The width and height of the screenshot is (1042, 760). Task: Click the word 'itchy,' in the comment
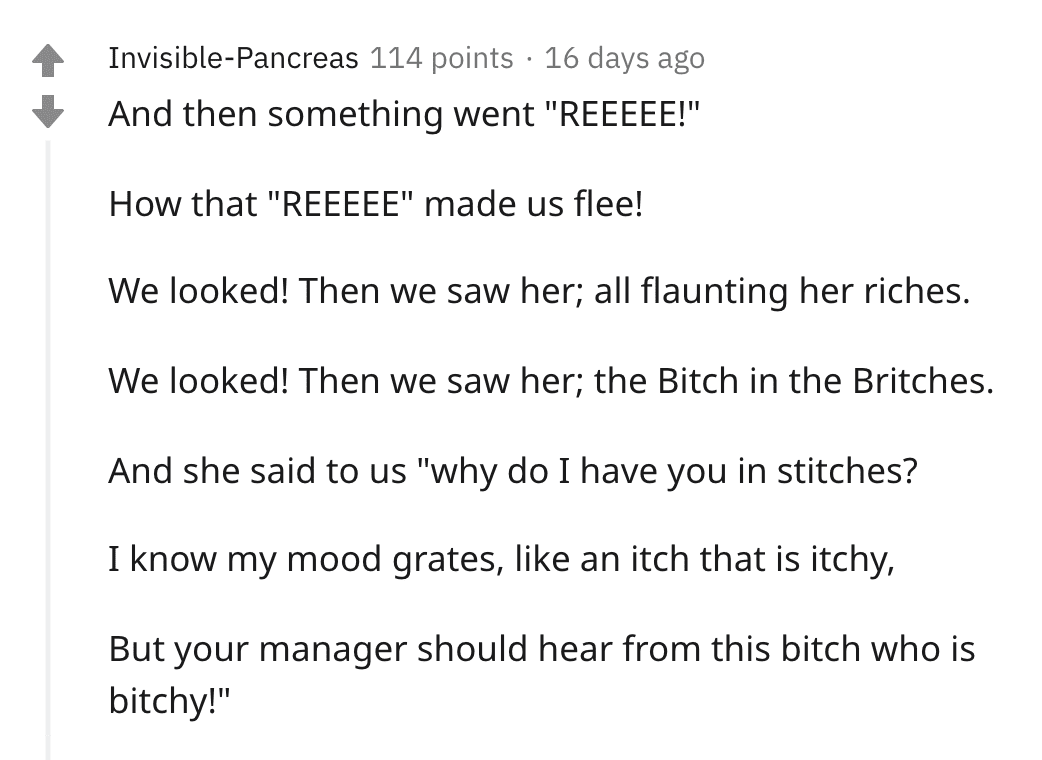tap(853, 559)
